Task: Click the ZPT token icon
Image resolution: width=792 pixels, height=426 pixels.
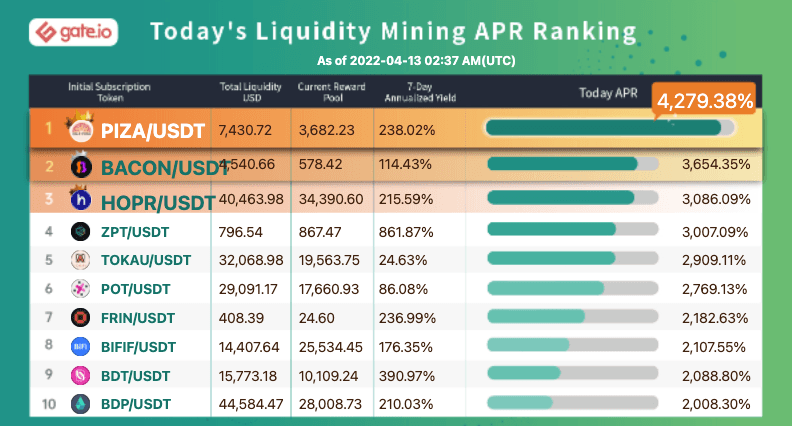Action: coord(80,231)
